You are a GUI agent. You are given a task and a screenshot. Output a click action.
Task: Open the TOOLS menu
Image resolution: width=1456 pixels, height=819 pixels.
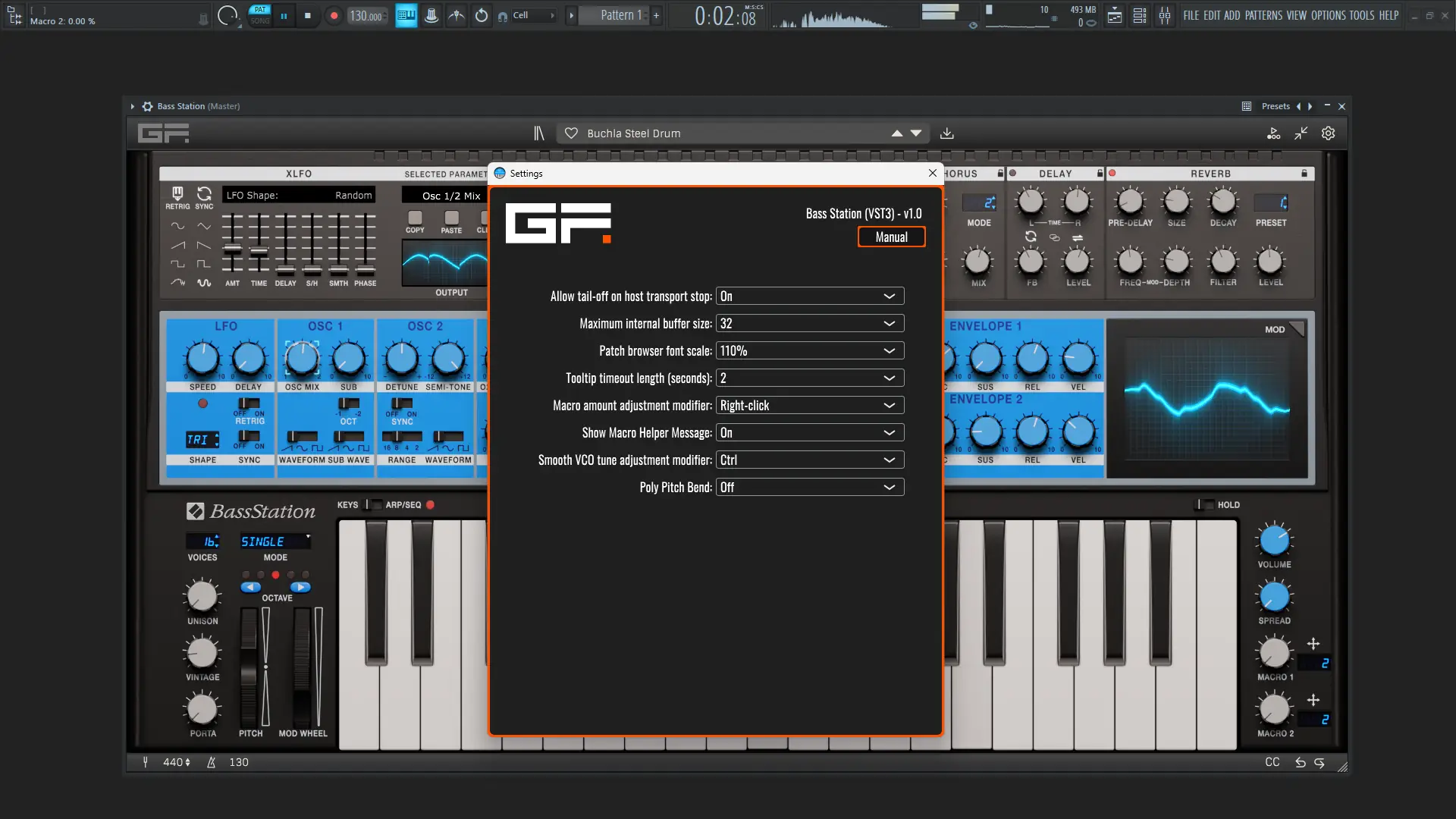1361,15
